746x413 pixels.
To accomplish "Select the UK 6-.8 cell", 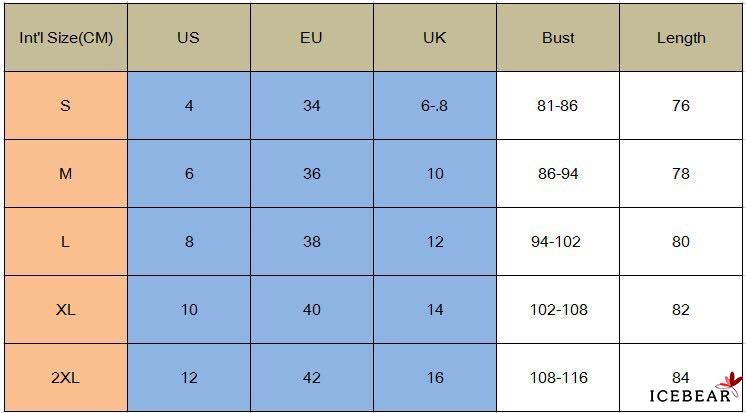I will (x=434, y=106).
